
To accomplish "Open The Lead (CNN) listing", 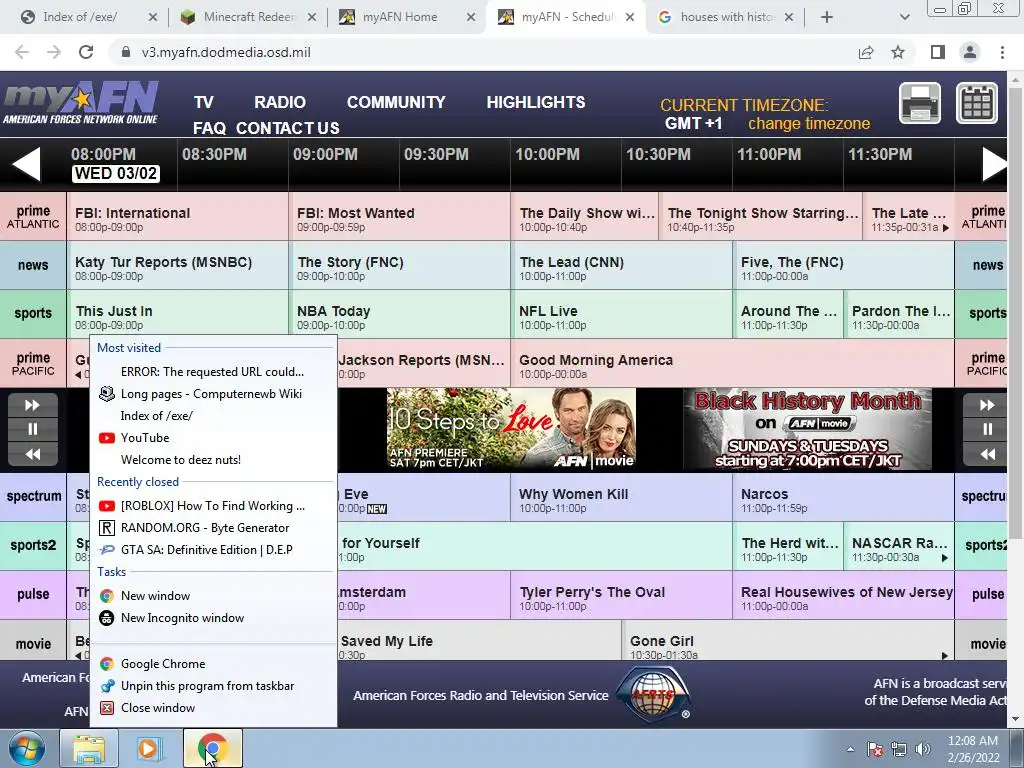I will coord(622,265).
